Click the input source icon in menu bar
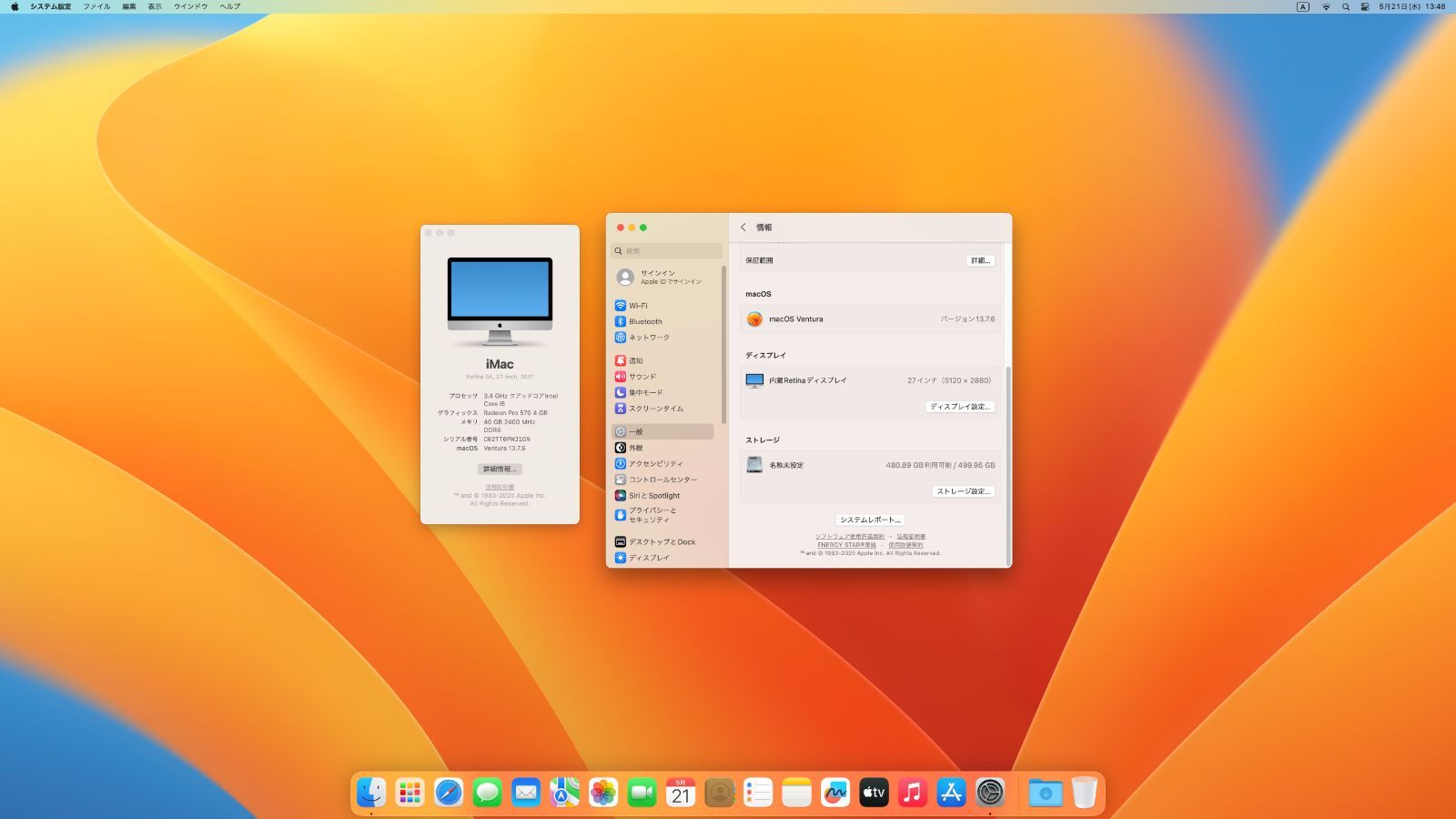Screen dimensions: 1456x819 tap(1303, 6)
